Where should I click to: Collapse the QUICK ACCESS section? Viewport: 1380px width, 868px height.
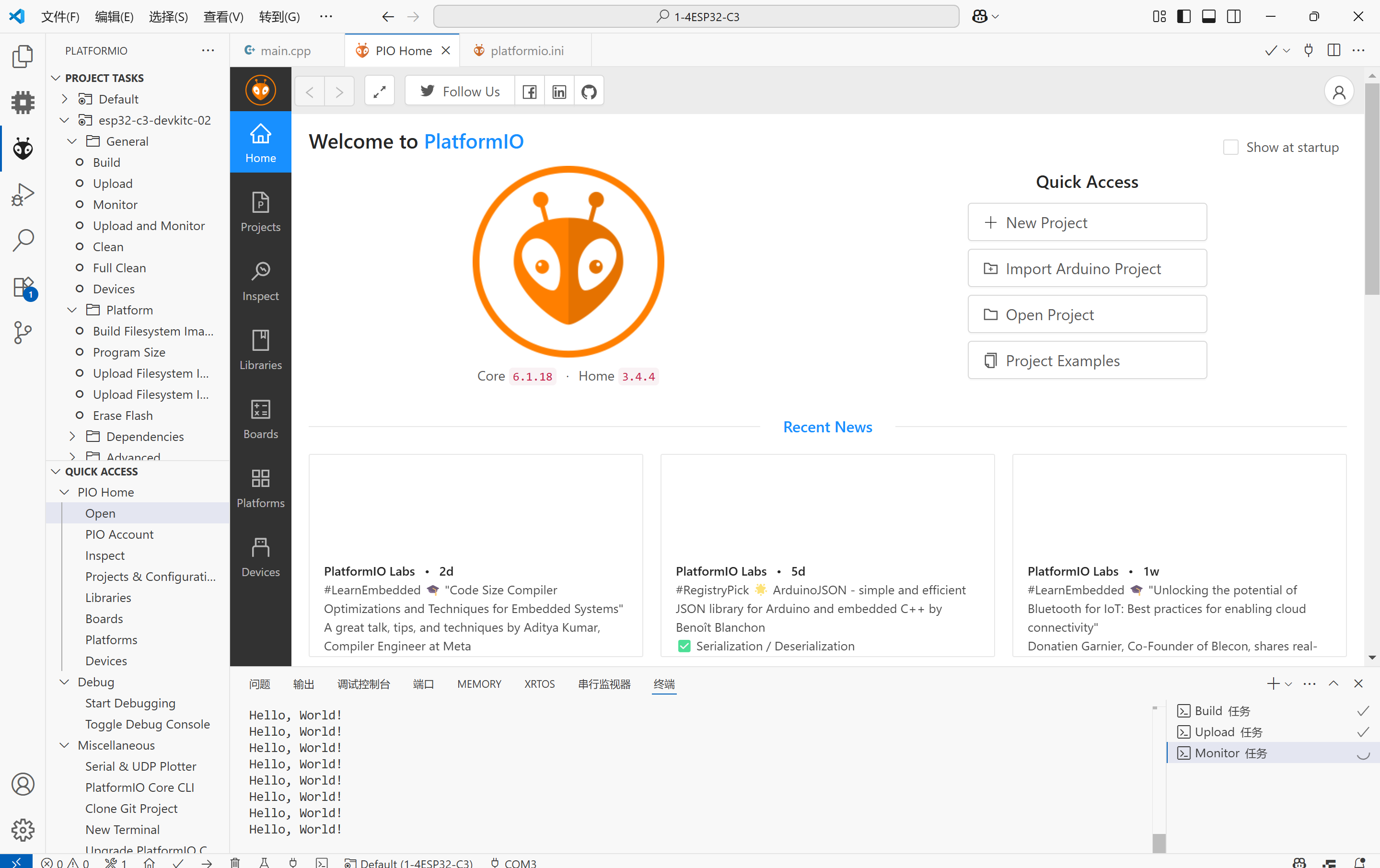tap(56, 472)
